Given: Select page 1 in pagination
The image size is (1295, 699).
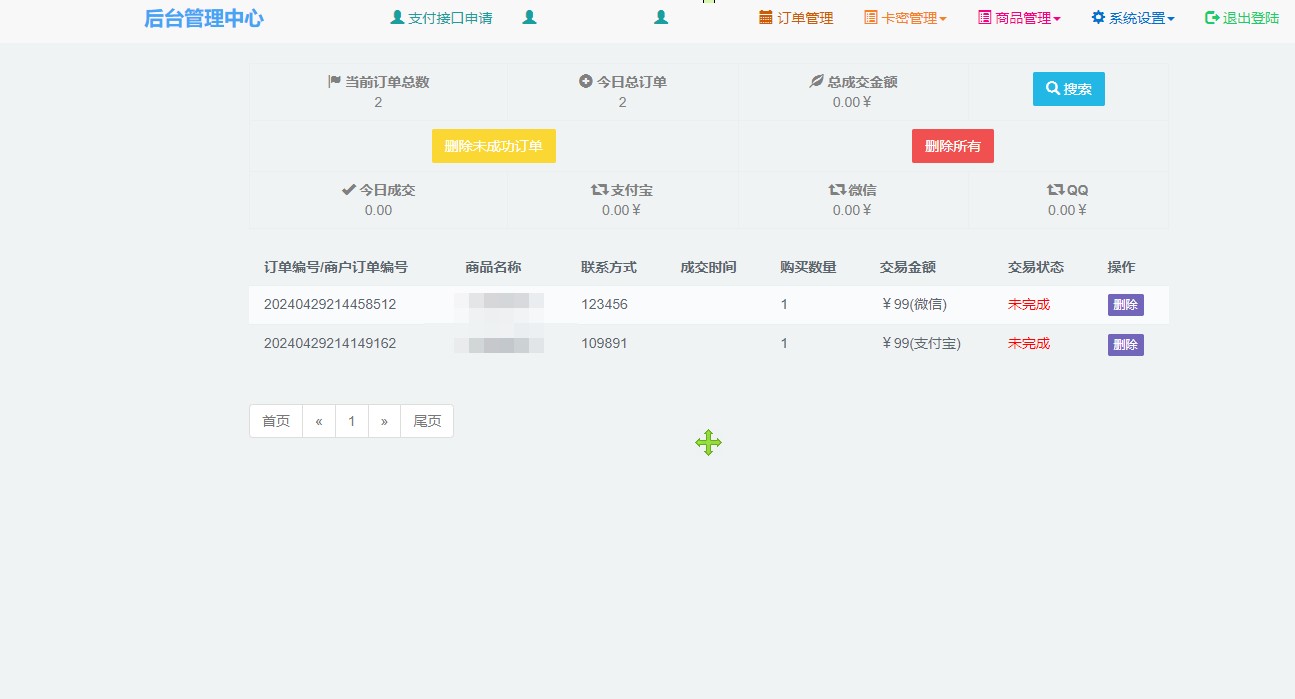Looking at the screenshot, I should [x=352, y=421].
